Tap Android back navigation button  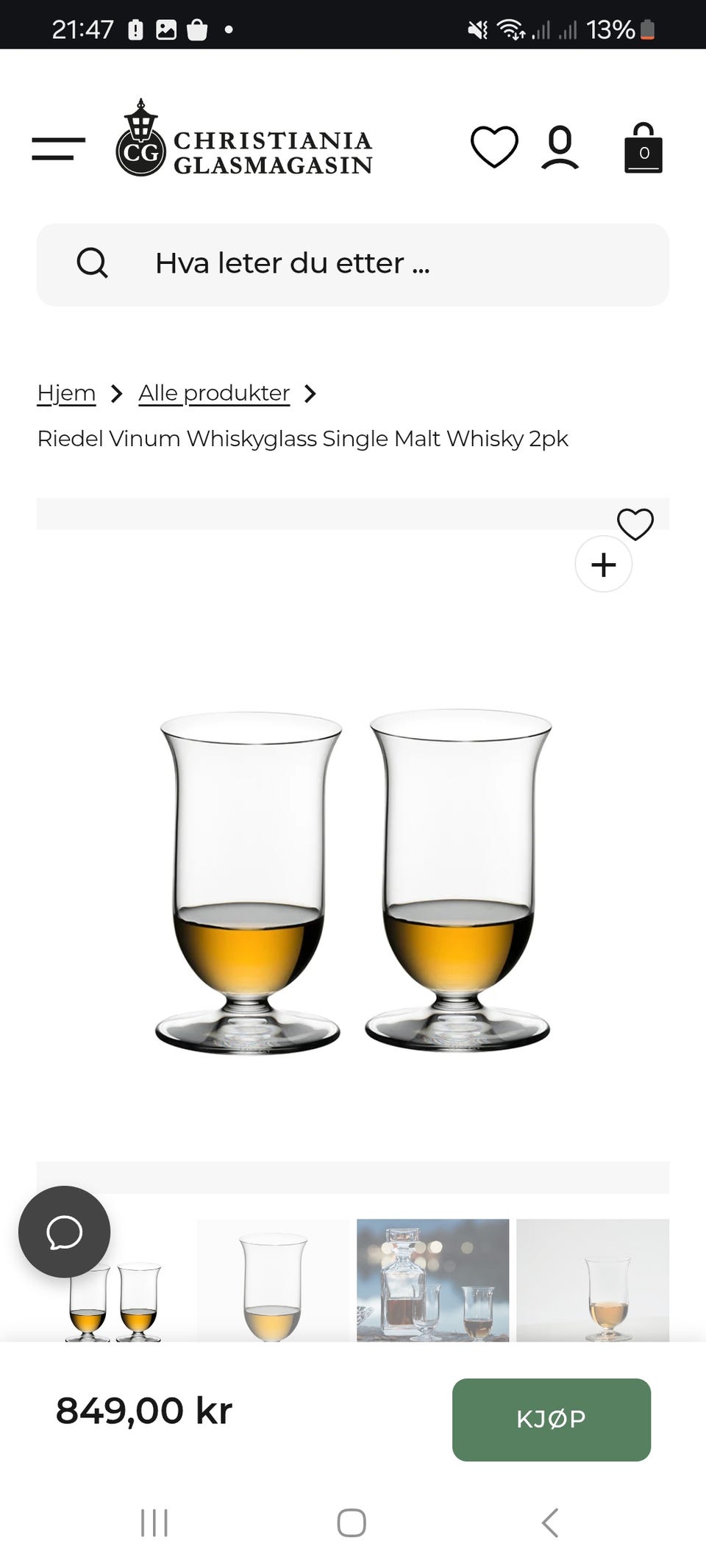[x=550, y=1522]
